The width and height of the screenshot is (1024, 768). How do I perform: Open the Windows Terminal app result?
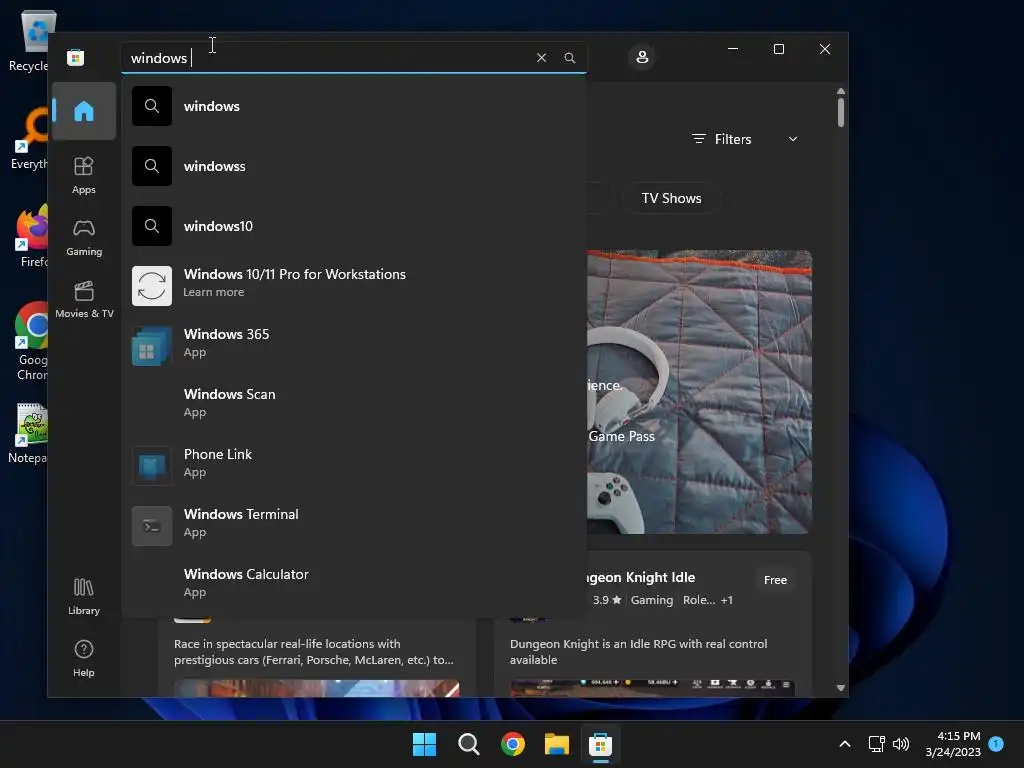(x=354, y=526)
